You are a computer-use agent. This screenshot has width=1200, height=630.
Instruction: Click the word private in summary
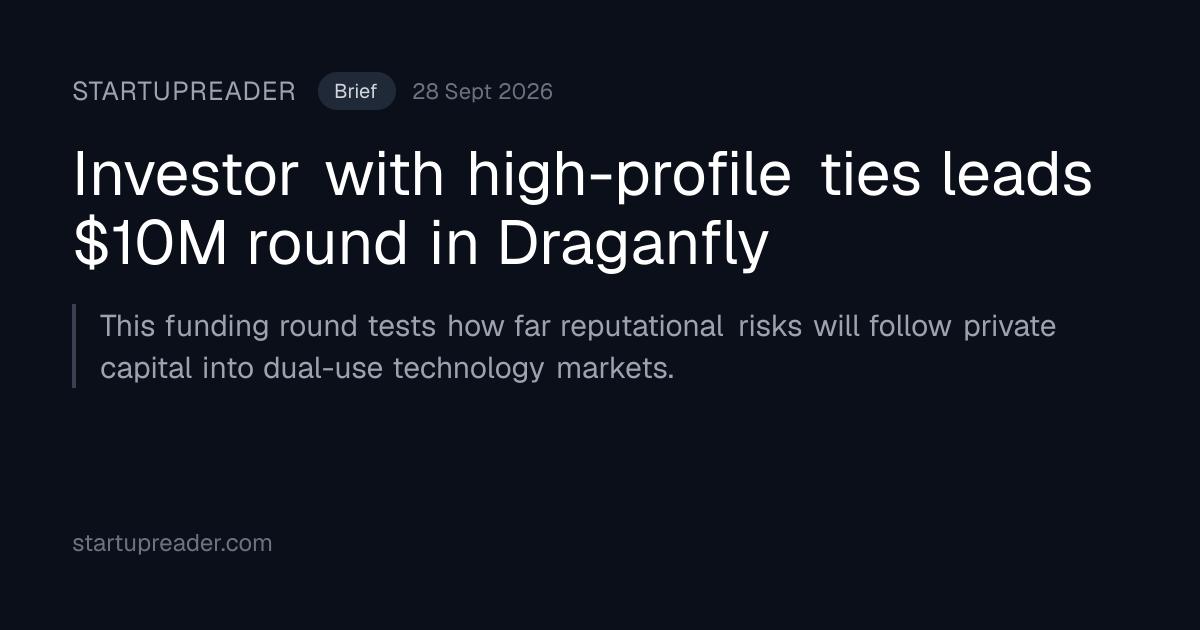click(x=1010, y=327)
